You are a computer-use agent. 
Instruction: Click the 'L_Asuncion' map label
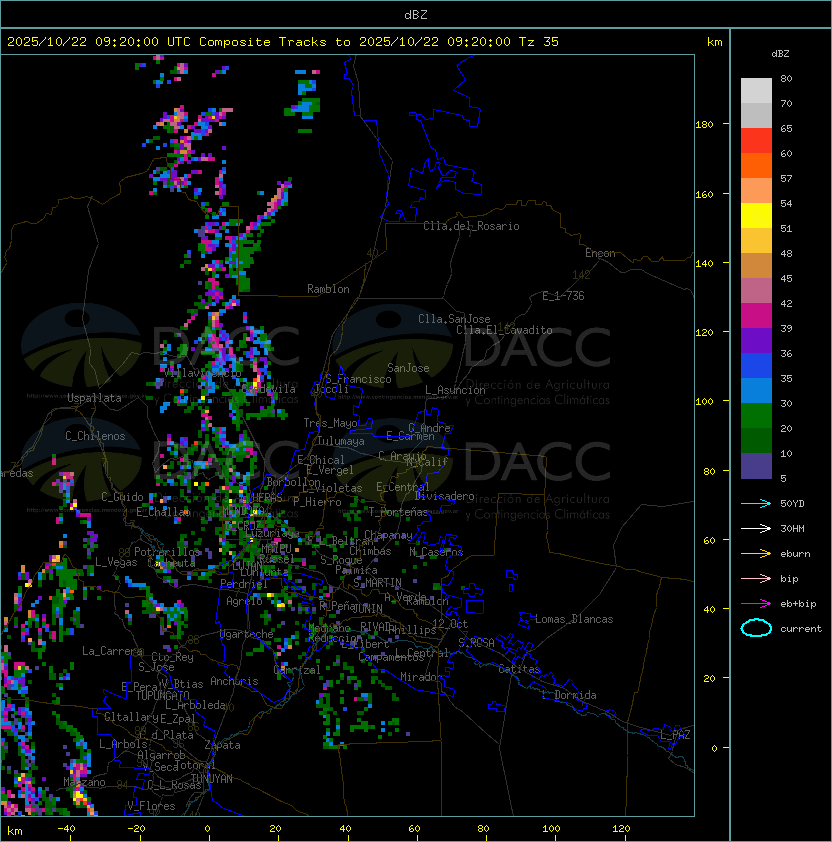455,390
